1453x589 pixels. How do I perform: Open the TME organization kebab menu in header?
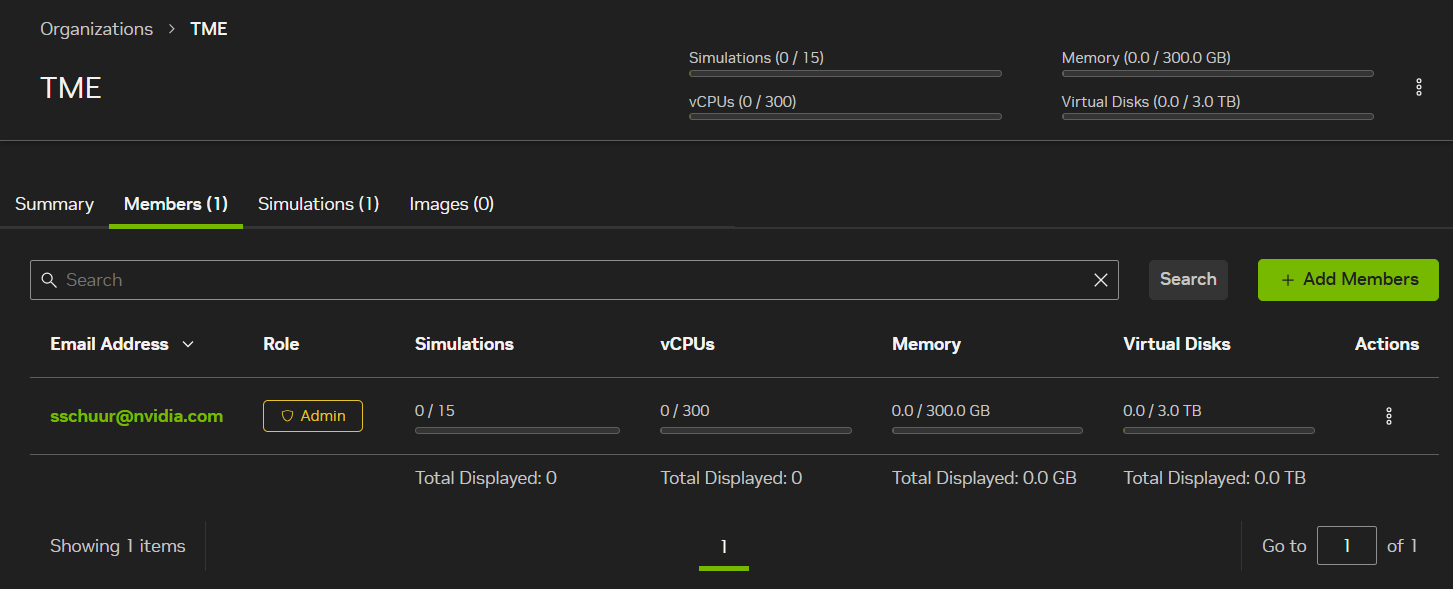coord(1418,88)
